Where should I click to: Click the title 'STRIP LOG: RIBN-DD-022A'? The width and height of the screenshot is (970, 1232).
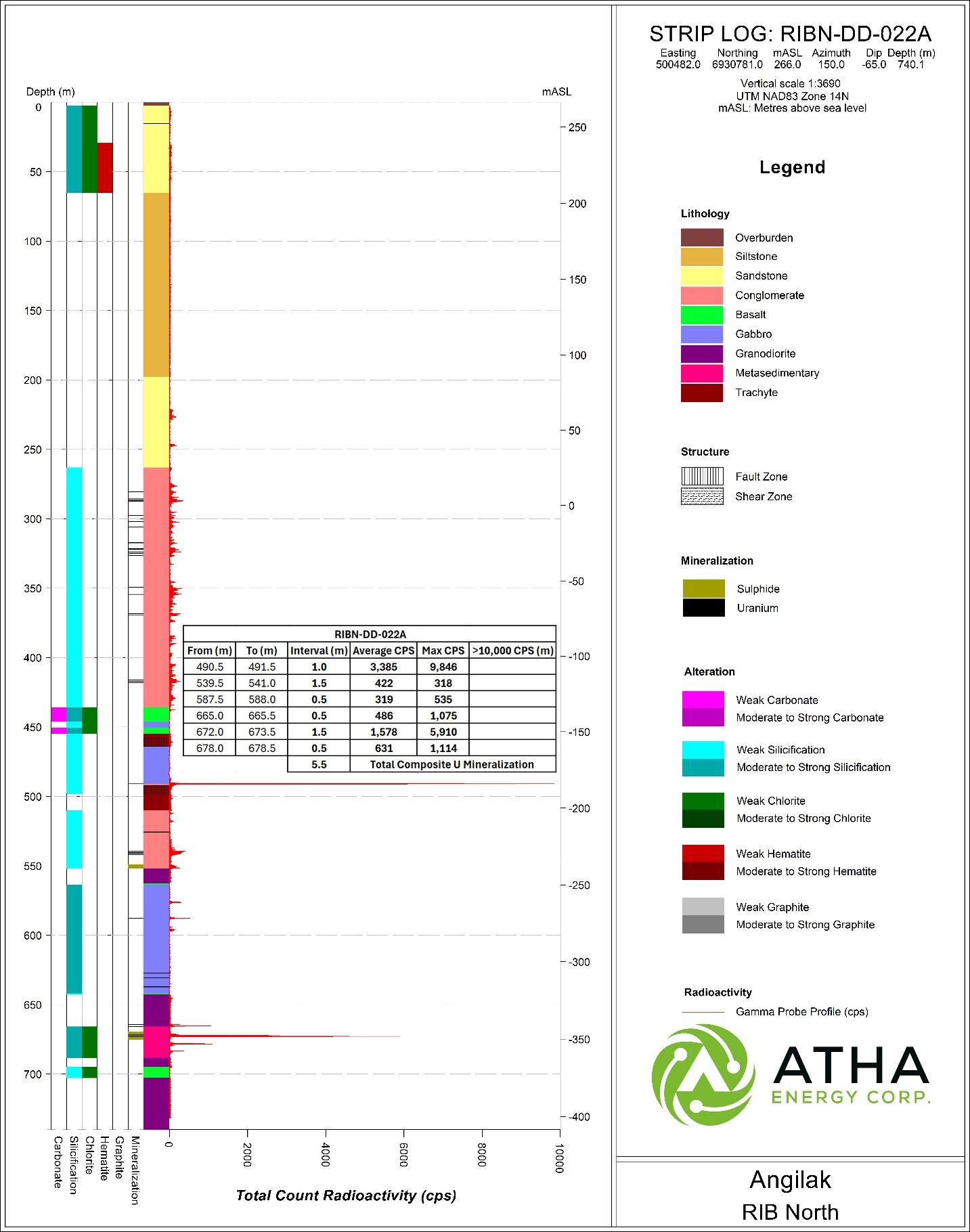point(790,33)
